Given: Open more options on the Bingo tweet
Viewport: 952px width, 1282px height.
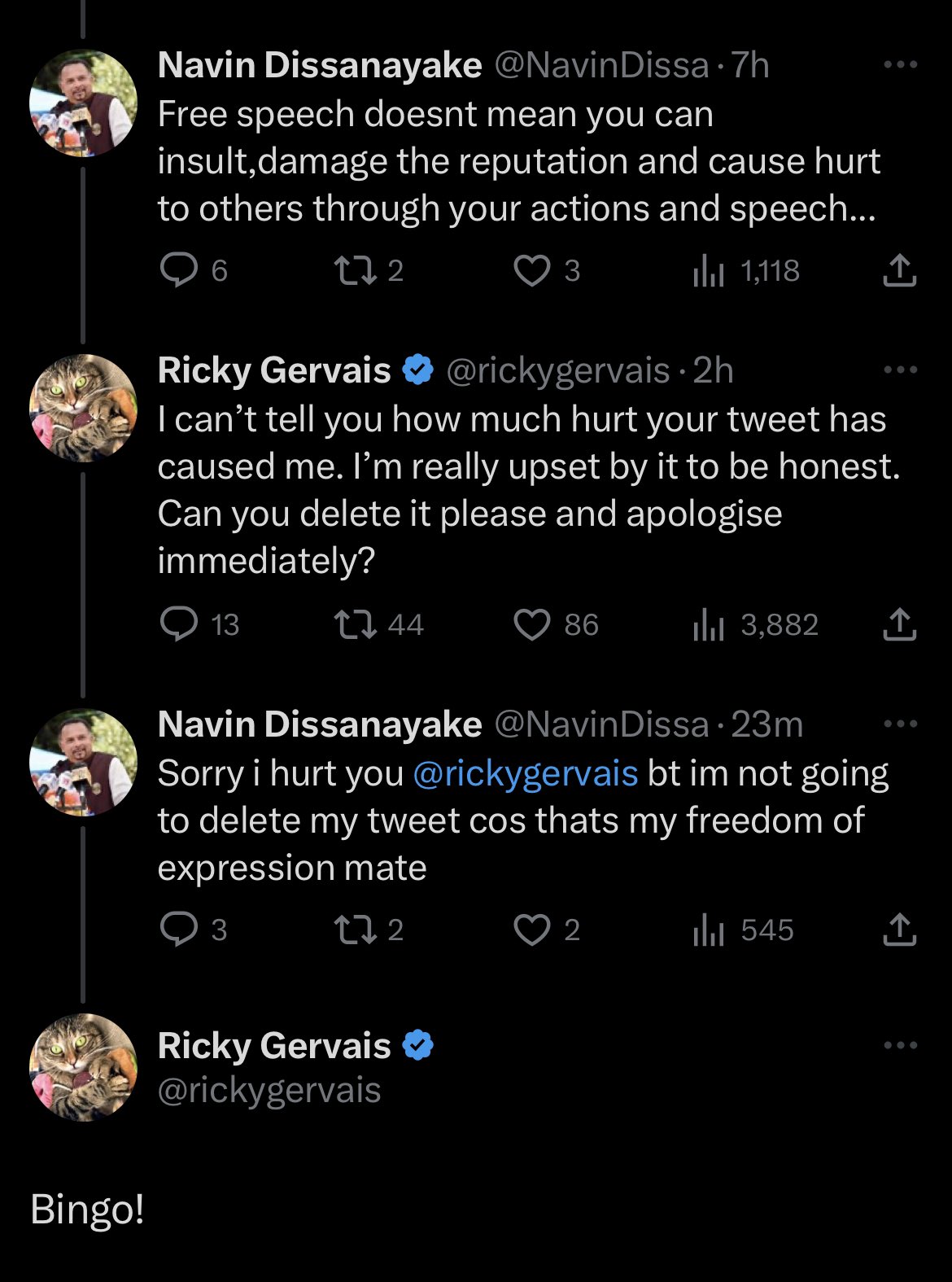Looking at the screenshot, I should tap(900, 1046).
